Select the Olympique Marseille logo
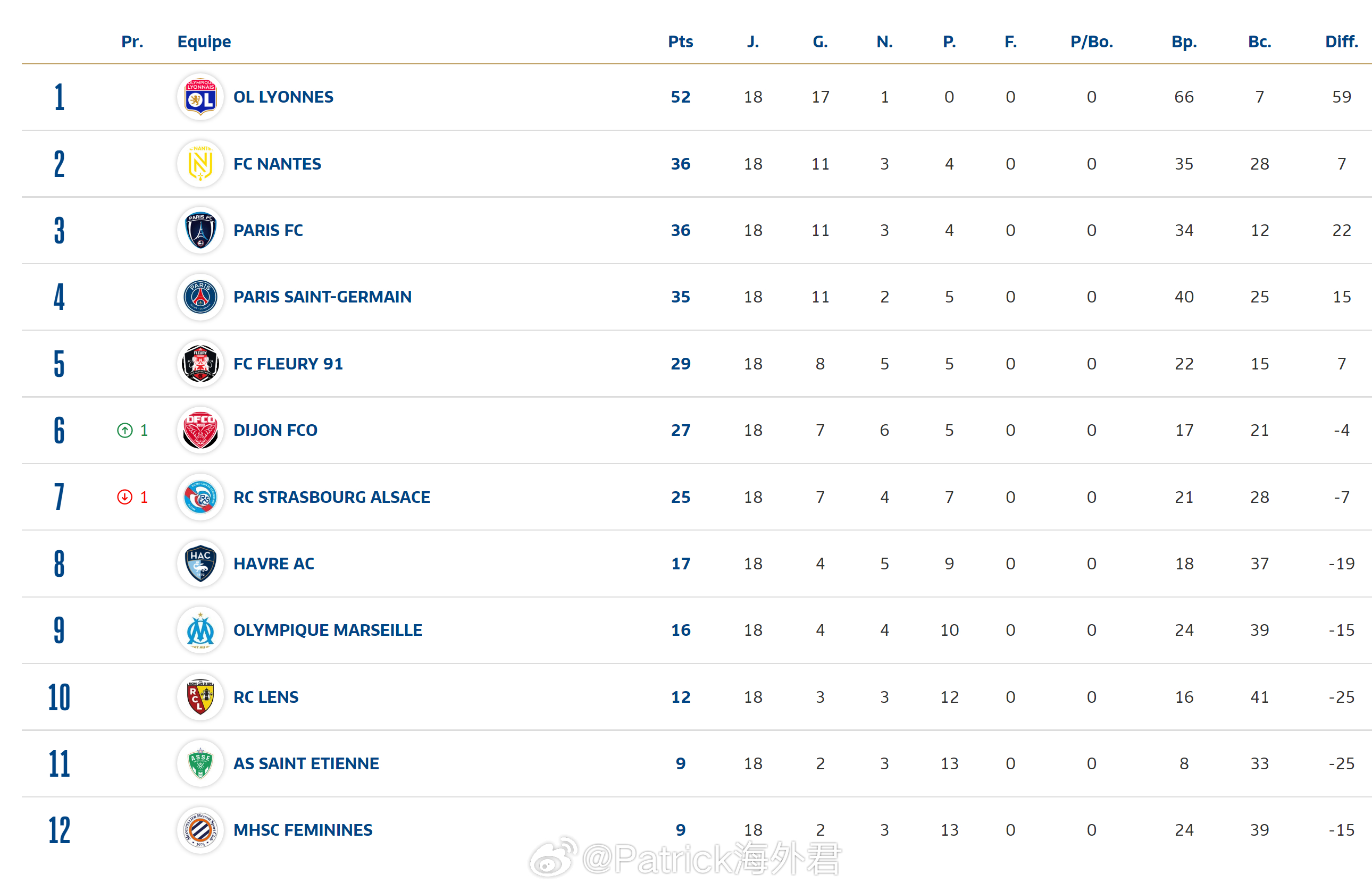1372x891 pixels. [200, 630]
